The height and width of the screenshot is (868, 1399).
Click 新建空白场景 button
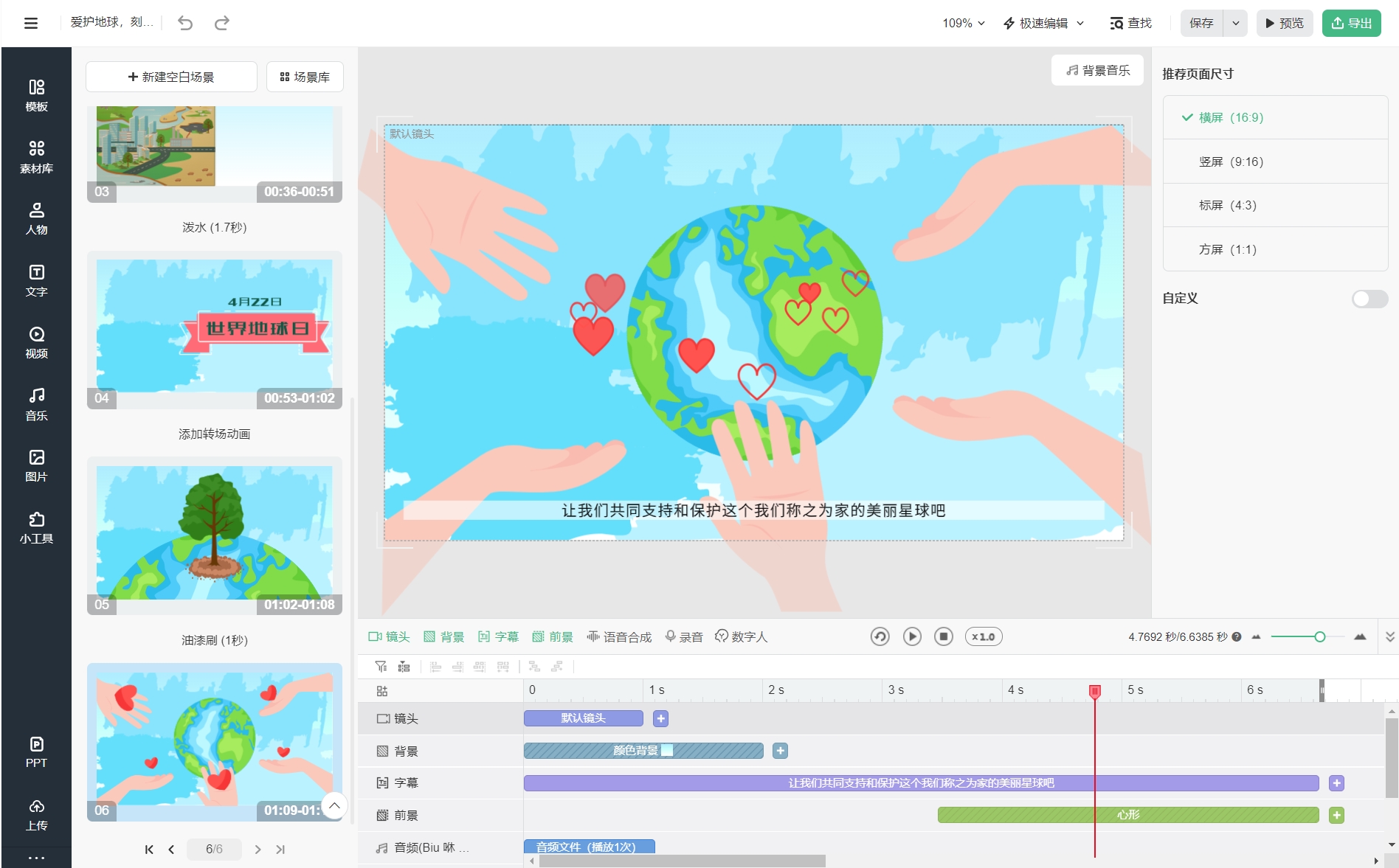point(171,77)
